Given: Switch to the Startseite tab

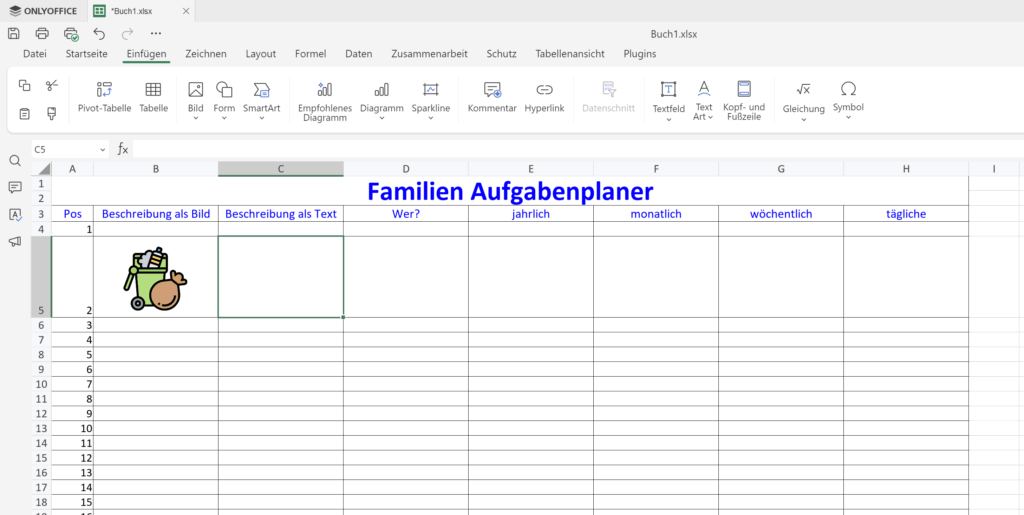Looking at the screenshot, I should (x=86, y=54).
